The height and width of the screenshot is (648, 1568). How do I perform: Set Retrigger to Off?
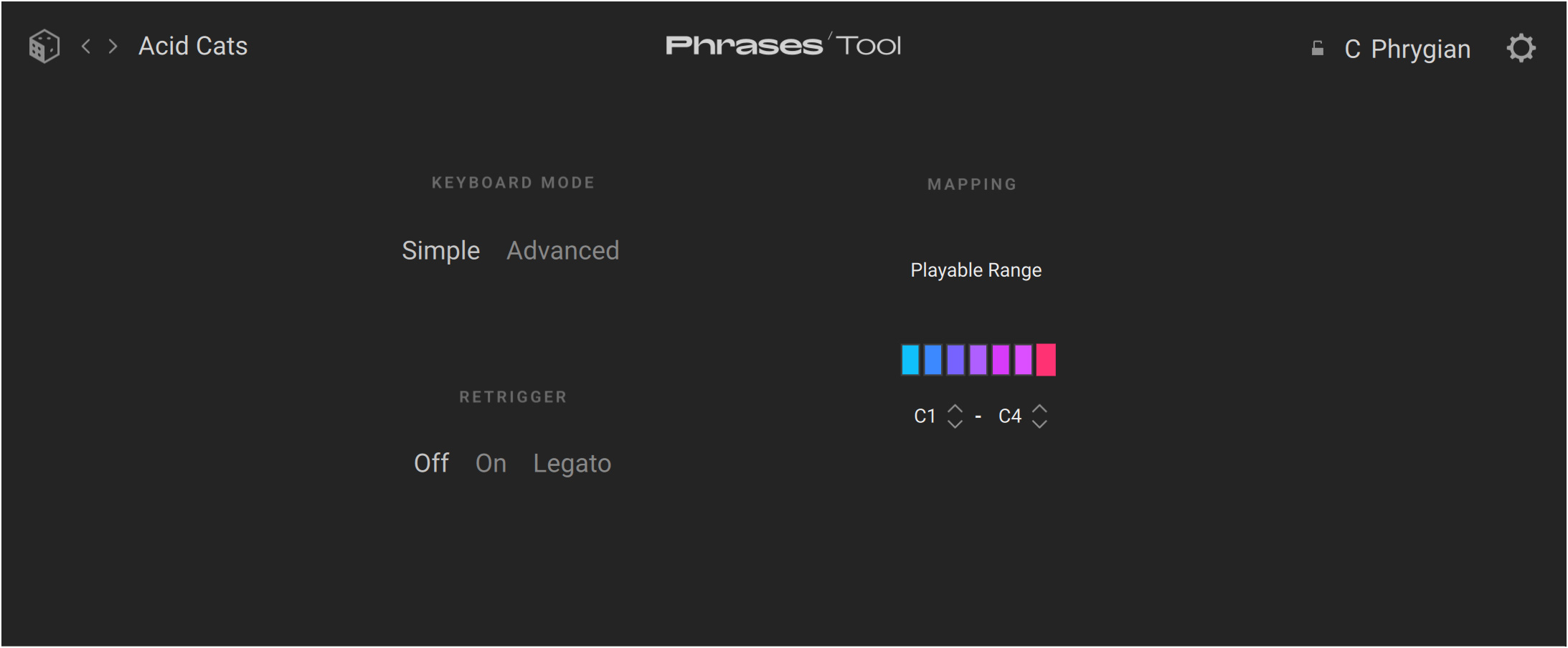431,464
